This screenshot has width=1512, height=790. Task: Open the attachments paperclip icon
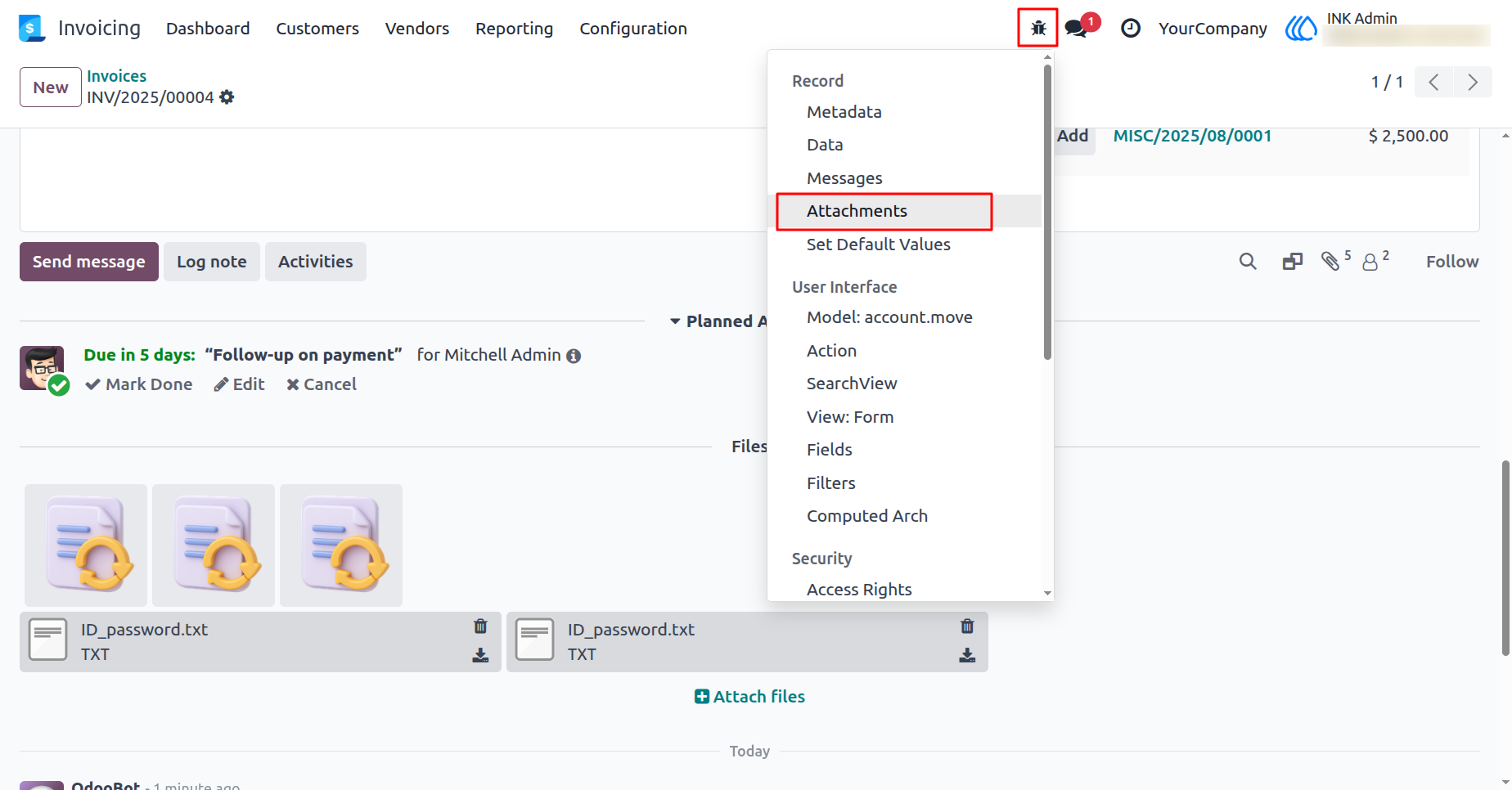pyautogui.click(x=1330, y=261)
